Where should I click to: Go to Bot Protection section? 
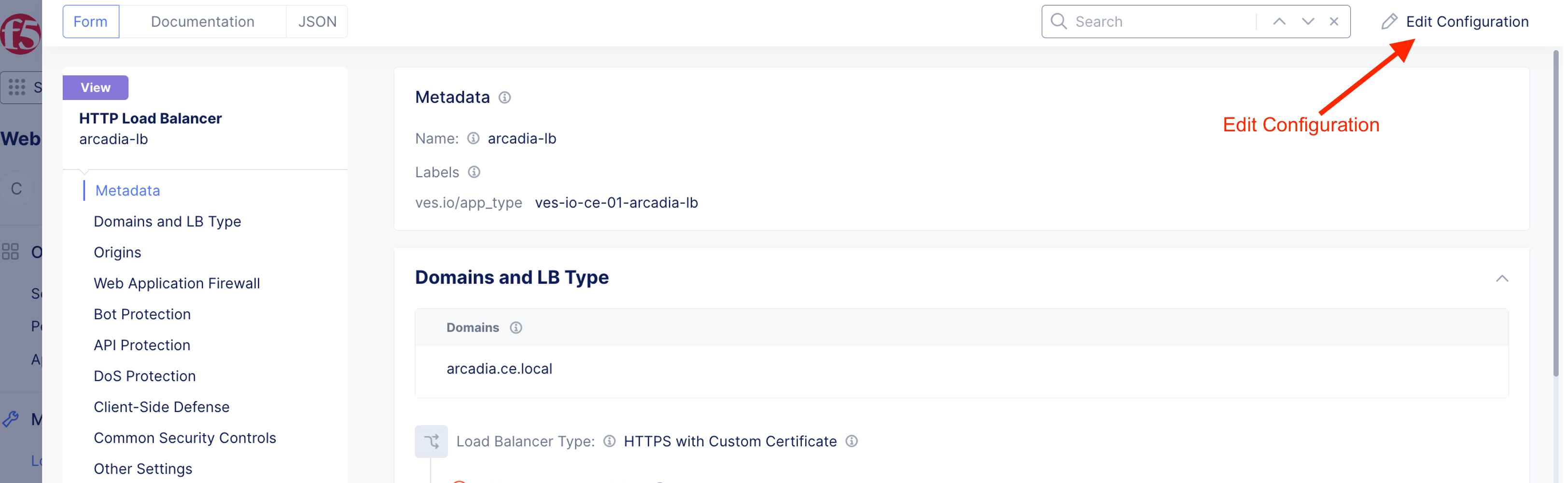[142, 314]
